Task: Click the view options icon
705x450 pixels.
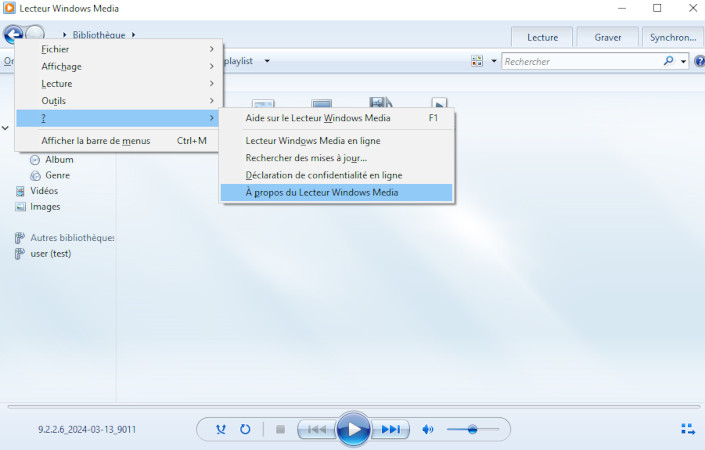Action: 477,61
